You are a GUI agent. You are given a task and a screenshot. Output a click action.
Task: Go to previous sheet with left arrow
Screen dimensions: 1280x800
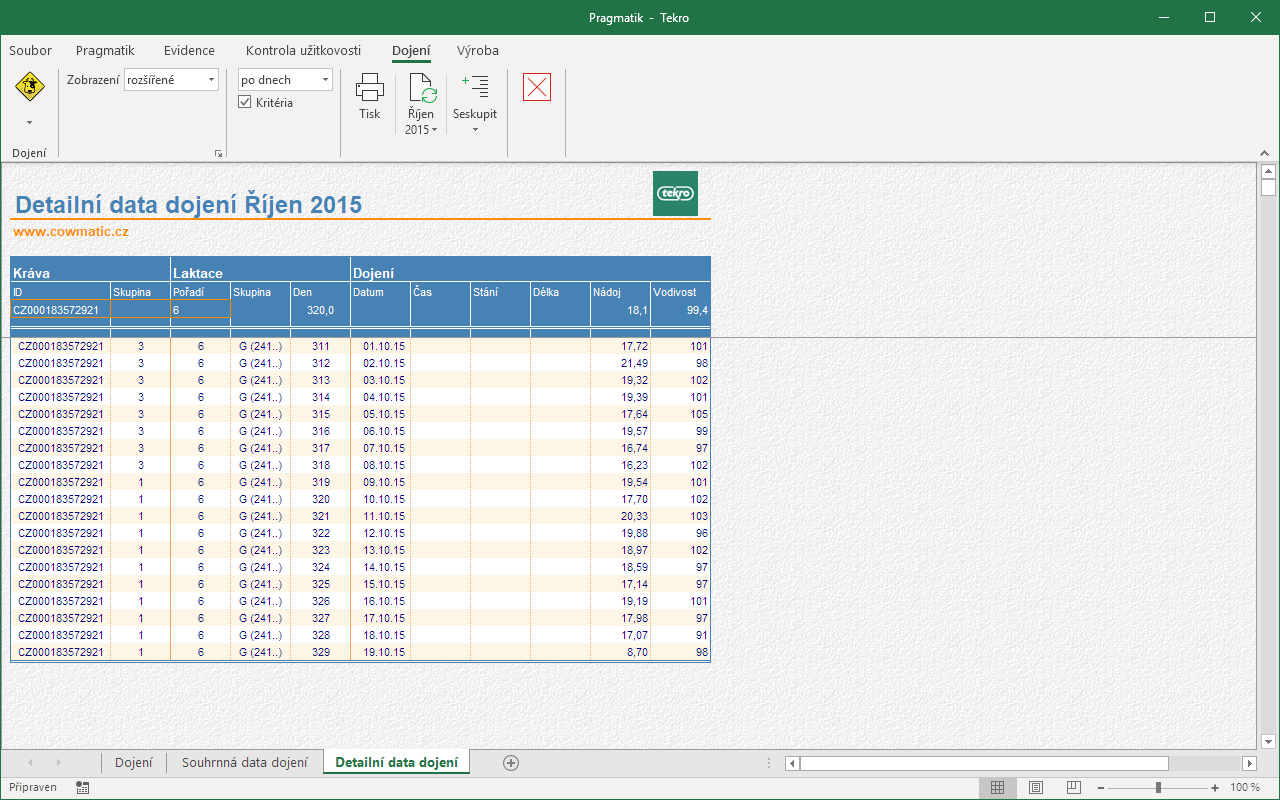(30, 763)
